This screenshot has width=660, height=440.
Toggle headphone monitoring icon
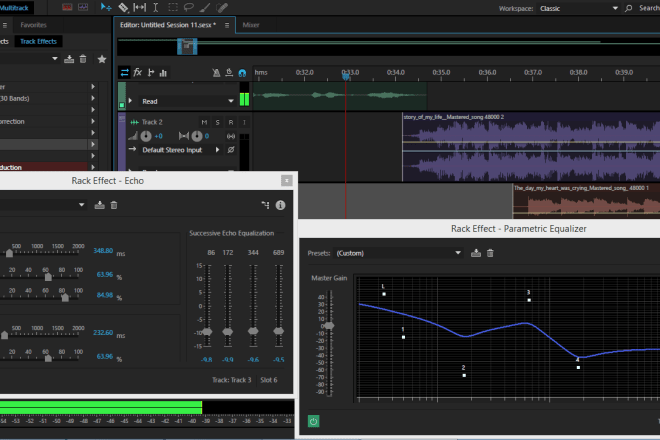(242, 73)
